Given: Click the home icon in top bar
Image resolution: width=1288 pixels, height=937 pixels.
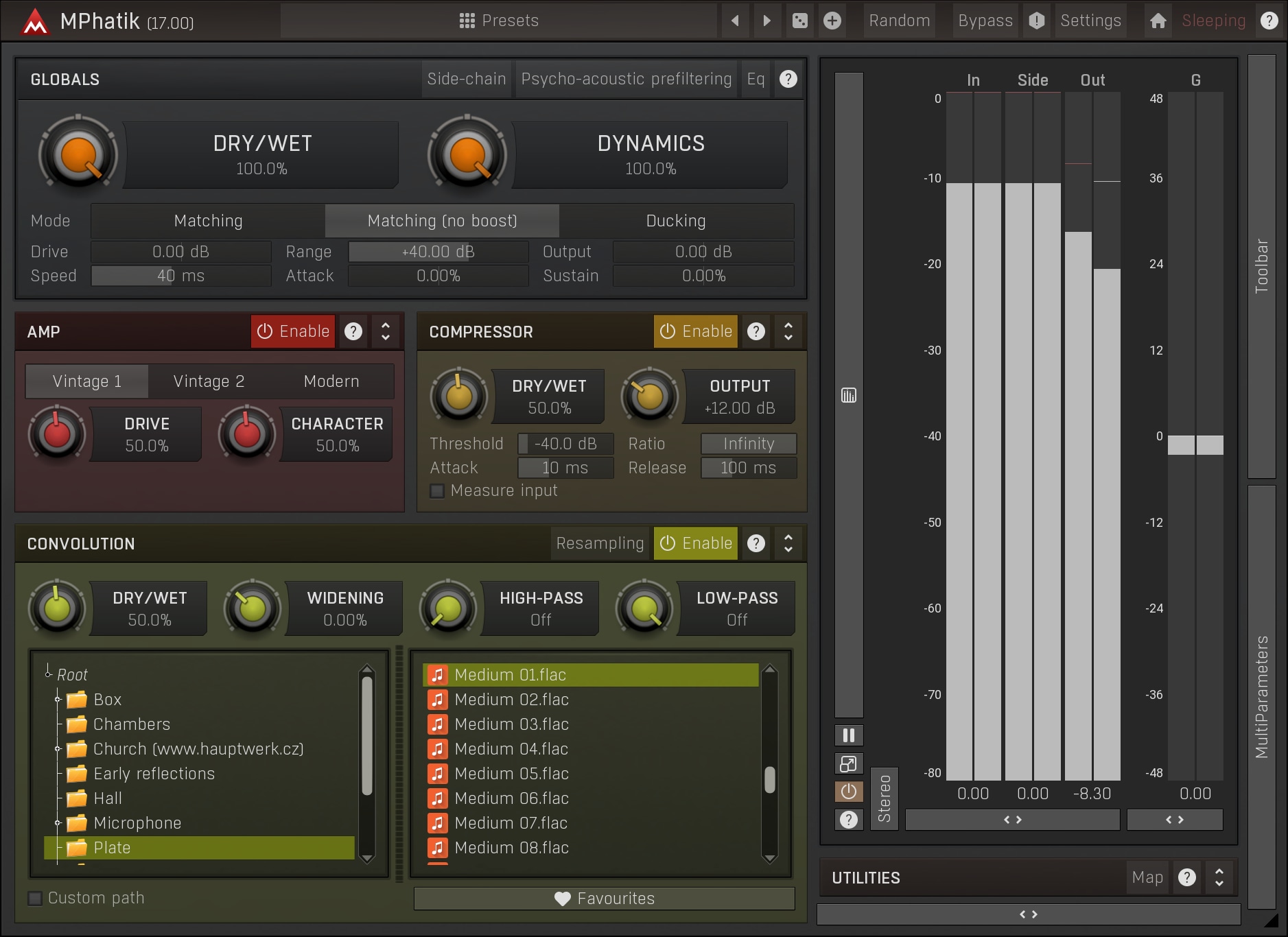Looking at the screenshot, I should pos(1158,21).
